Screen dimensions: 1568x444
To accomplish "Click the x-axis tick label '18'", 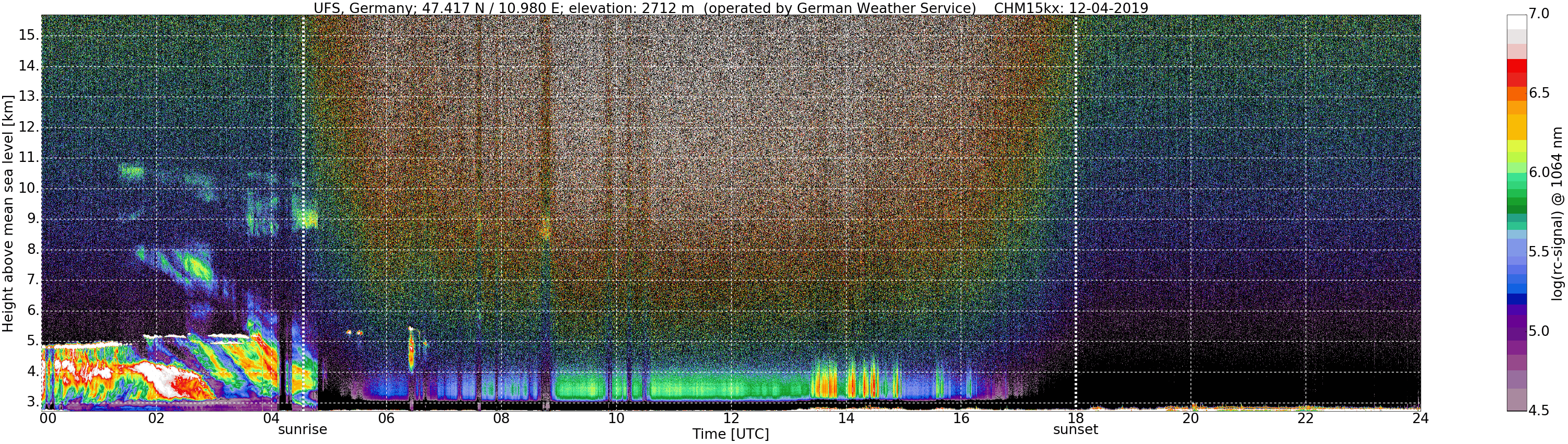I will click(x=1076, y=418).
